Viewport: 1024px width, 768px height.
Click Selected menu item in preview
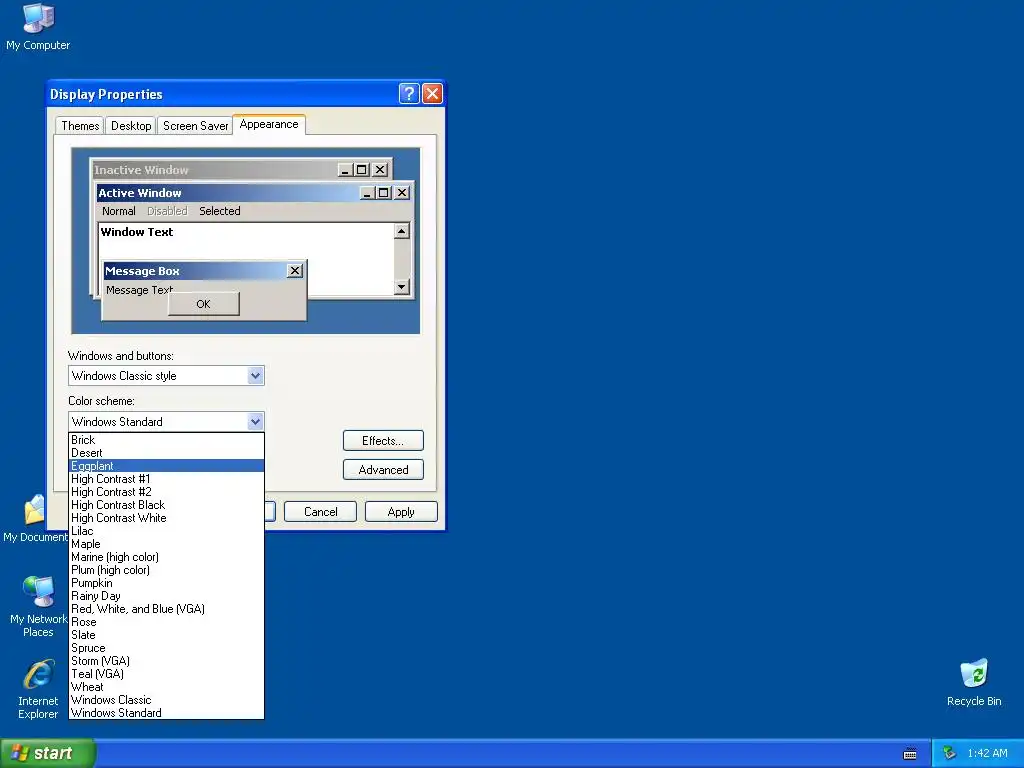(219, 211)
